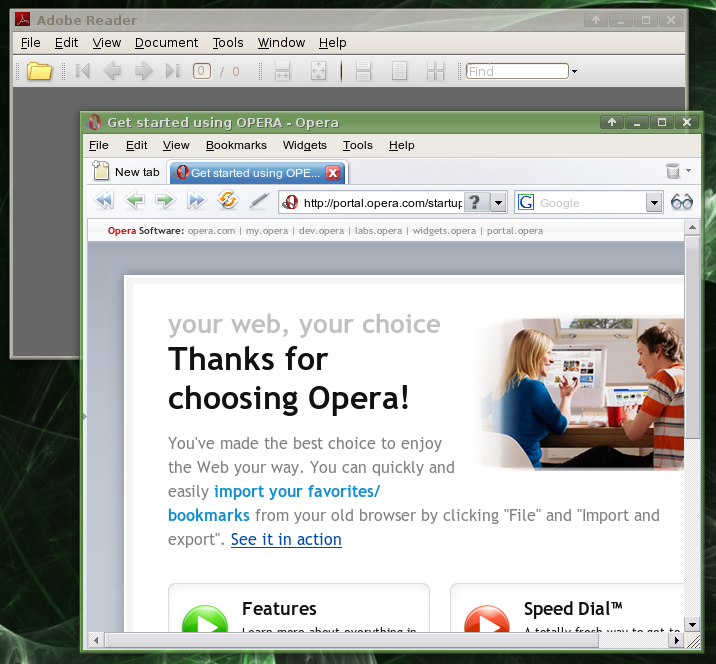Go to first page in Adobe Reader
Viewport: 716px width, 664px height.
(83, 71)
